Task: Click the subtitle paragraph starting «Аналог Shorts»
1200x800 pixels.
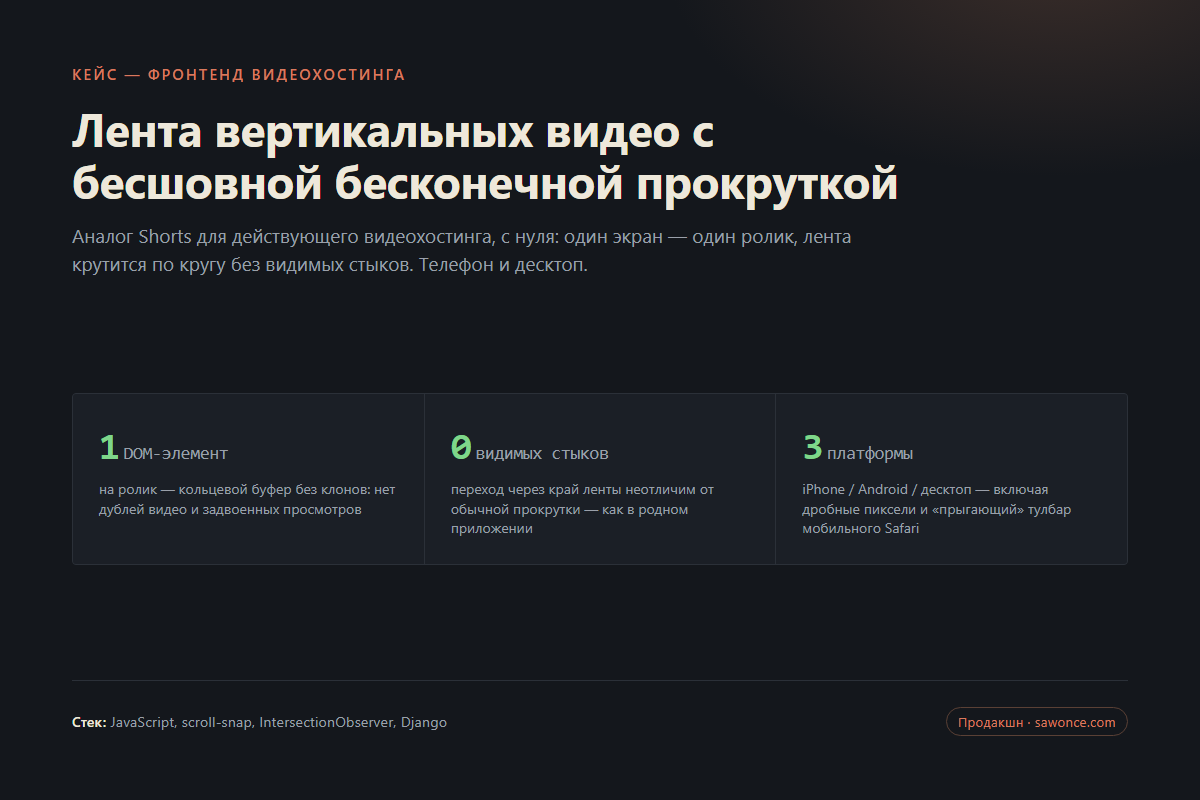Action: (x=462, y=252)
